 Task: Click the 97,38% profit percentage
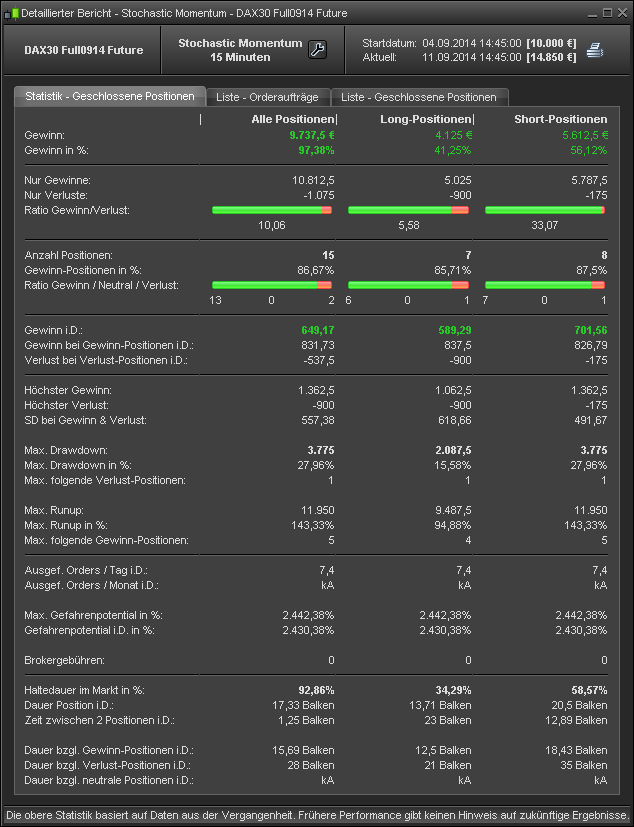click(x=316, y=150)
